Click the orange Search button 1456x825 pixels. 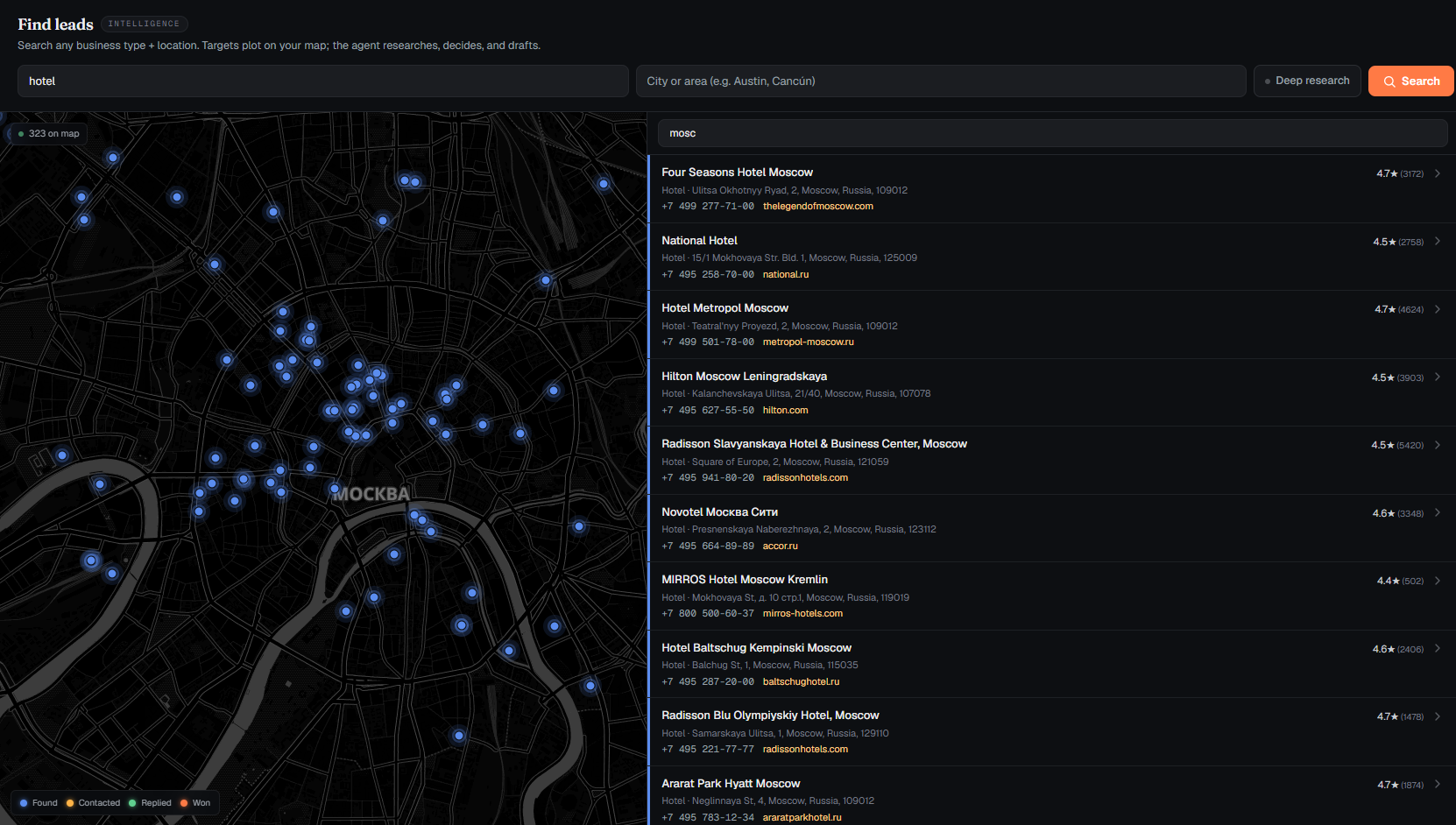tap(1410, 81)
